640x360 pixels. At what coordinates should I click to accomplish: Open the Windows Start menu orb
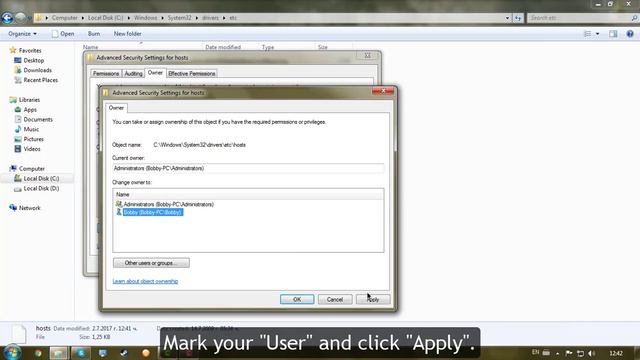(13, 352)
